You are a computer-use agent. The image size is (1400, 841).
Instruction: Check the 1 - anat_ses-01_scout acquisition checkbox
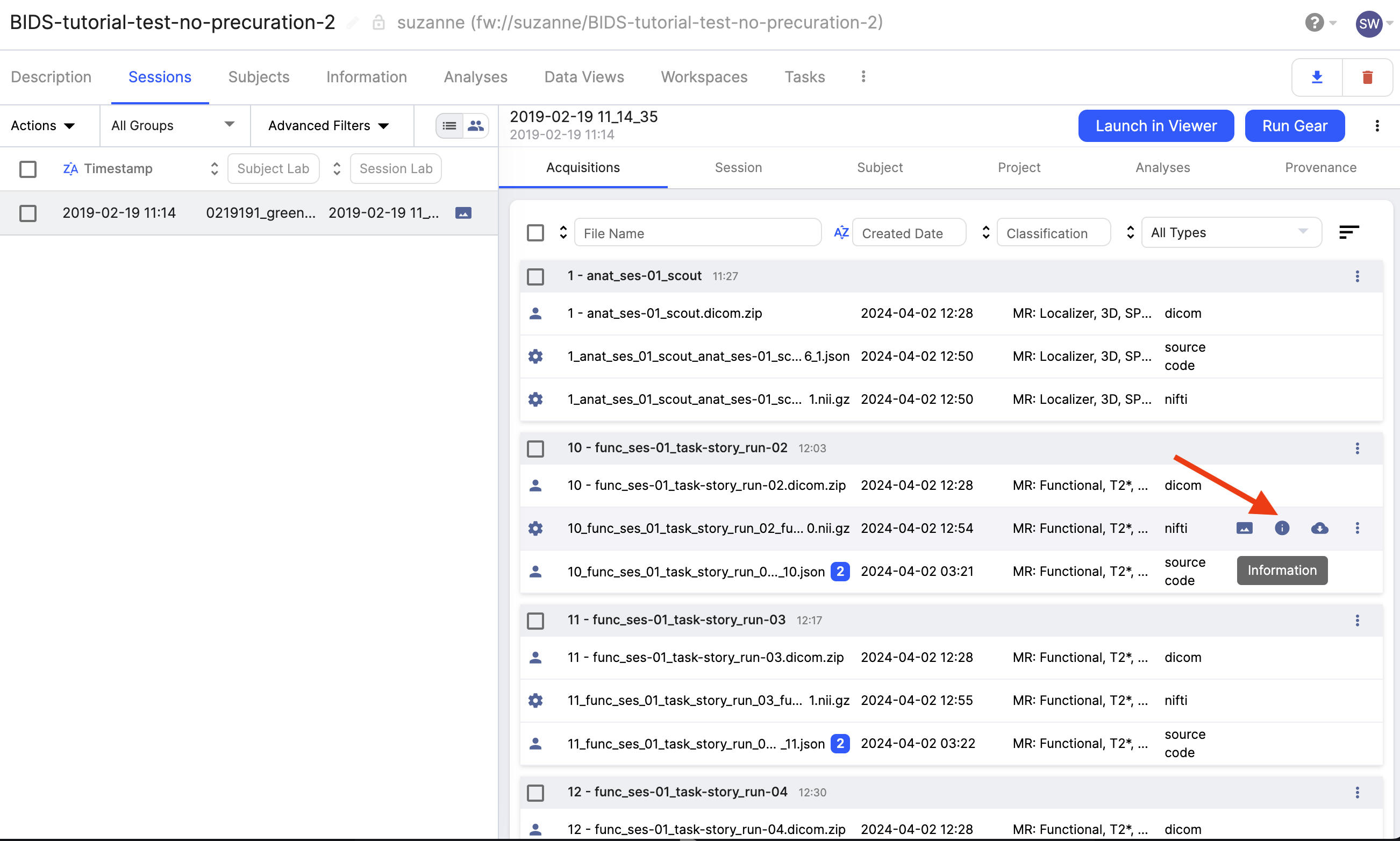535,276
